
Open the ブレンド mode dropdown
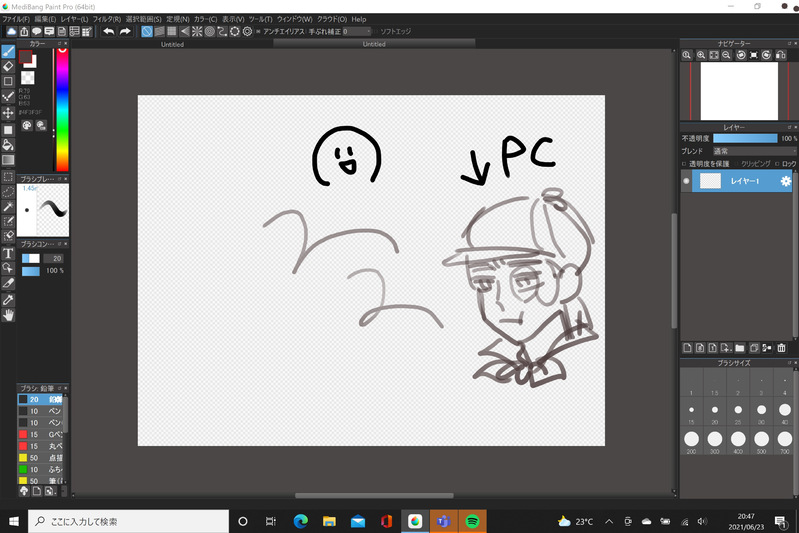(x=754, y=151)
